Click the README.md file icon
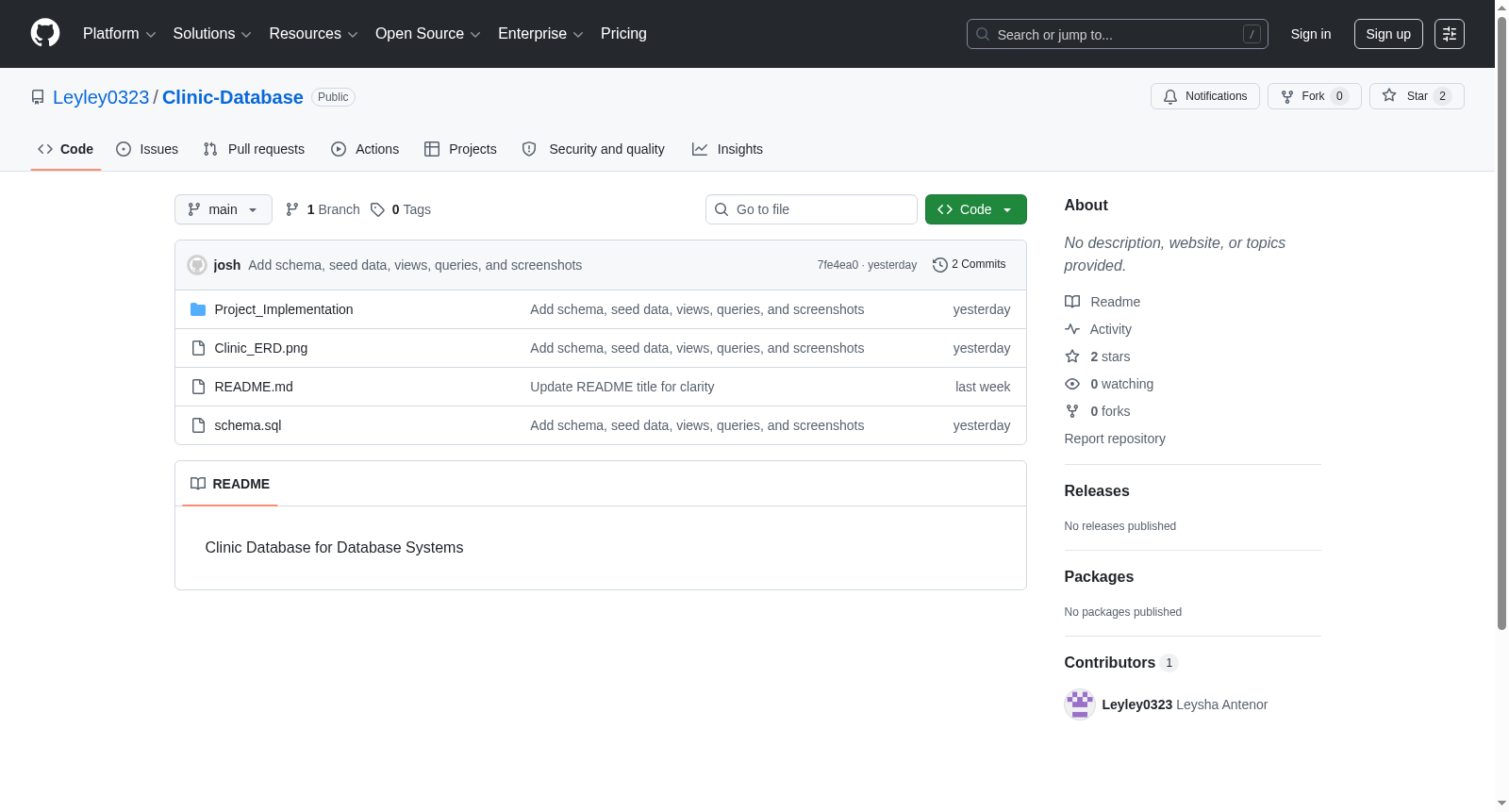 pyautogui.click(x=198, y=387)
